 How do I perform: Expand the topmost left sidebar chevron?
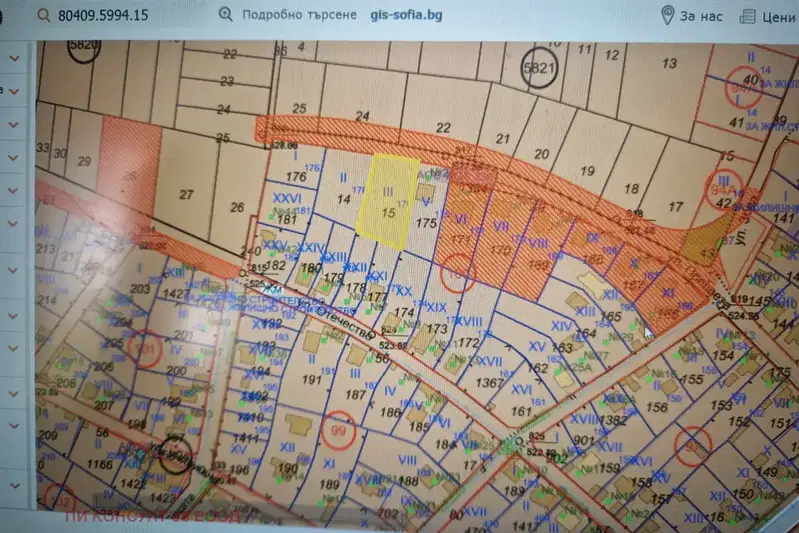tap(14, 58)
